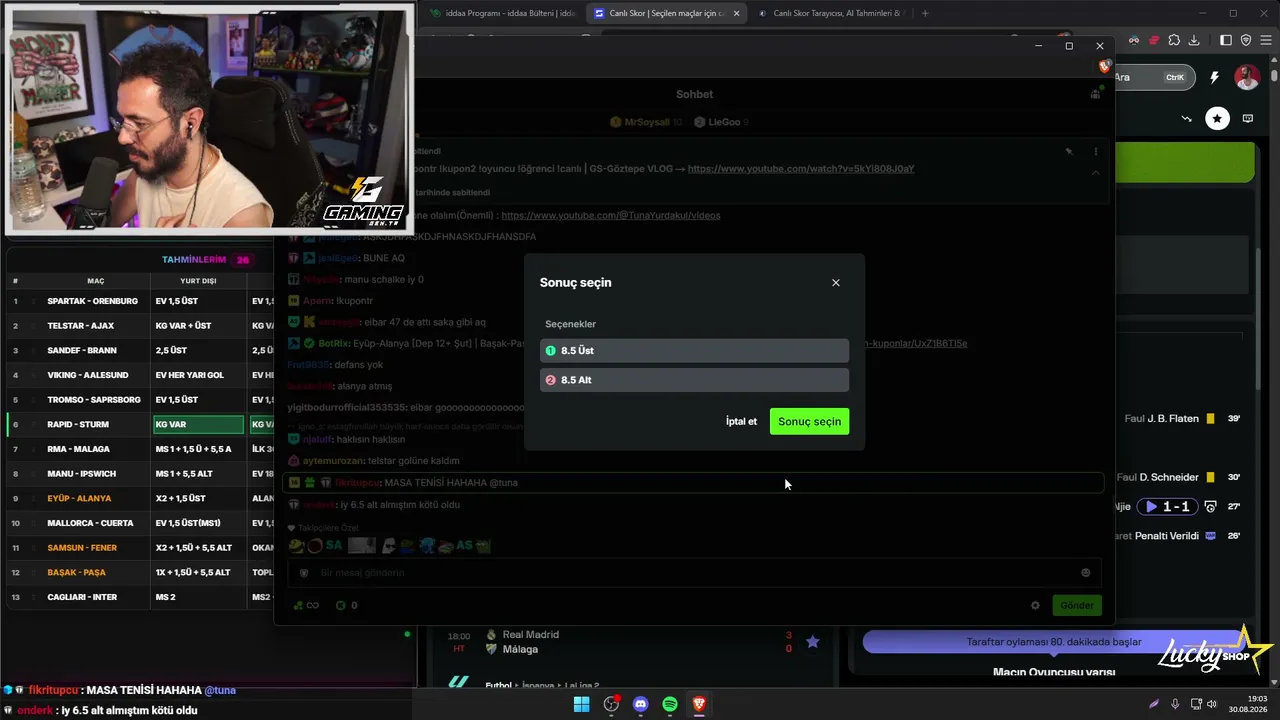This screenshot has height=720, width=1280.
Task: Unpin the pinned chat message
Action: tap(1069, 152)
